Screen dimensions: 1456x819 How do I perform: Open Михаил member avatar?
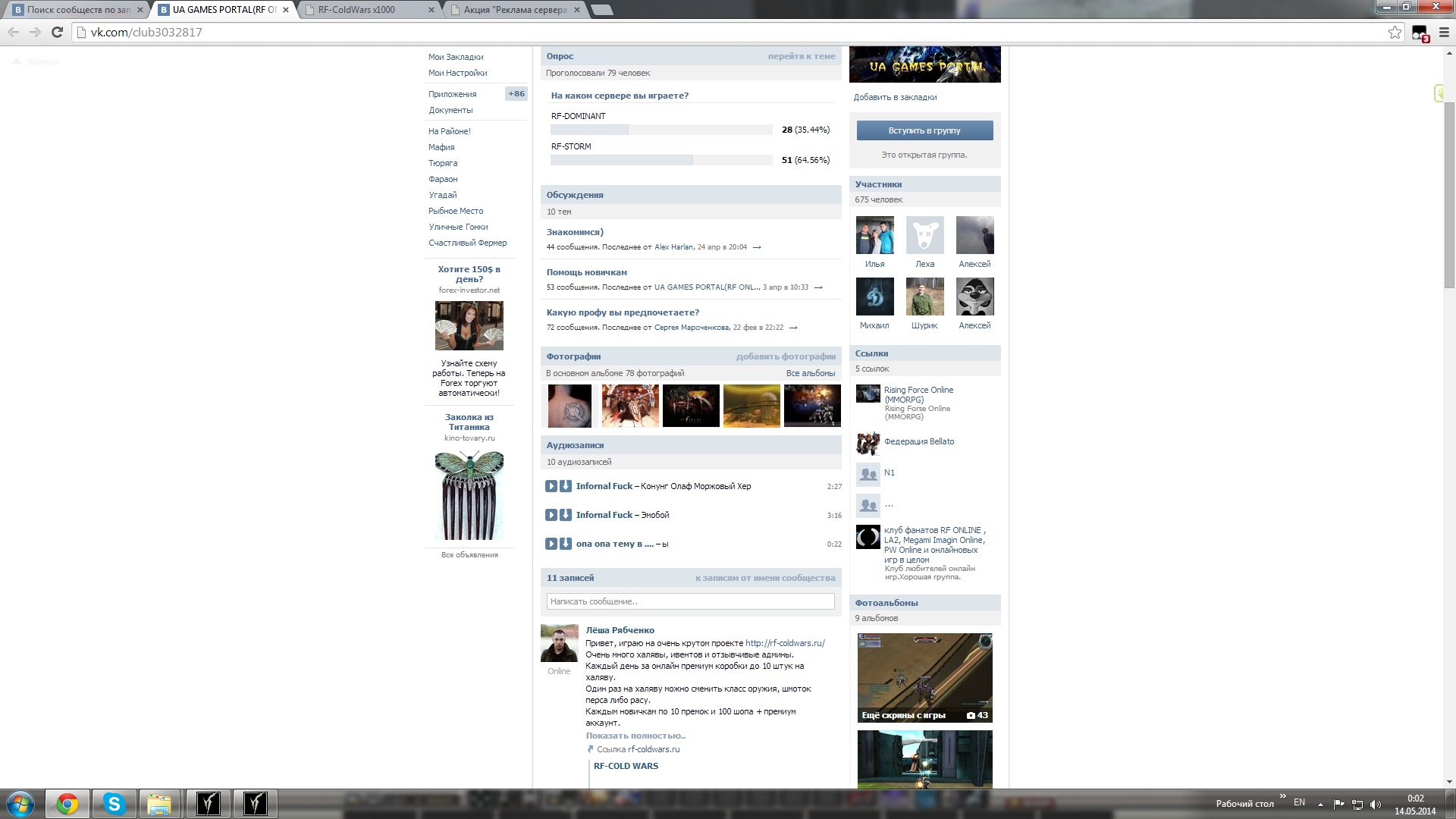click(x=875, y=297)
